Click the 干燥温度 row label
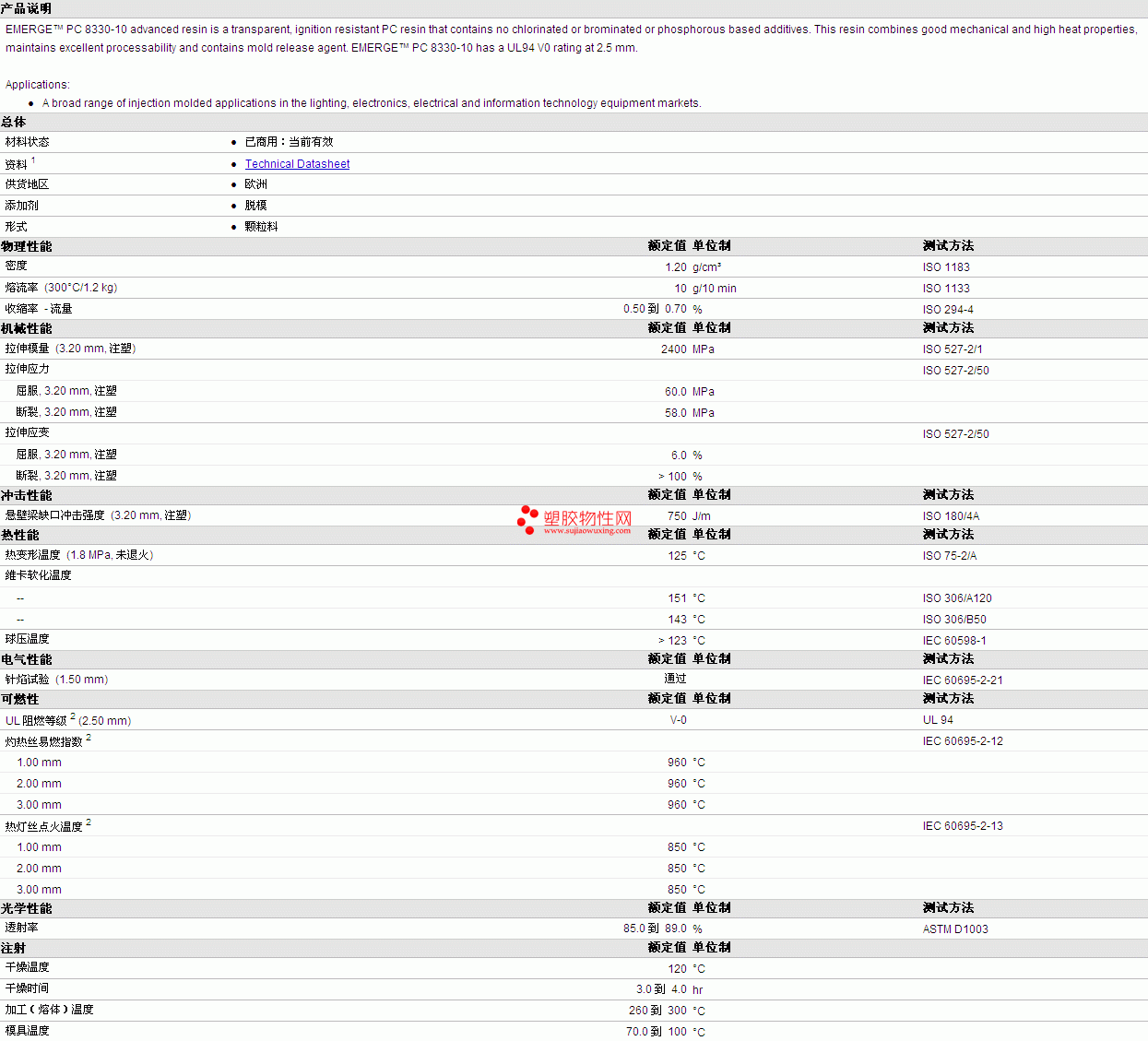The image size is (1148, 1041). pyautogui.click(x=28, y=967)
